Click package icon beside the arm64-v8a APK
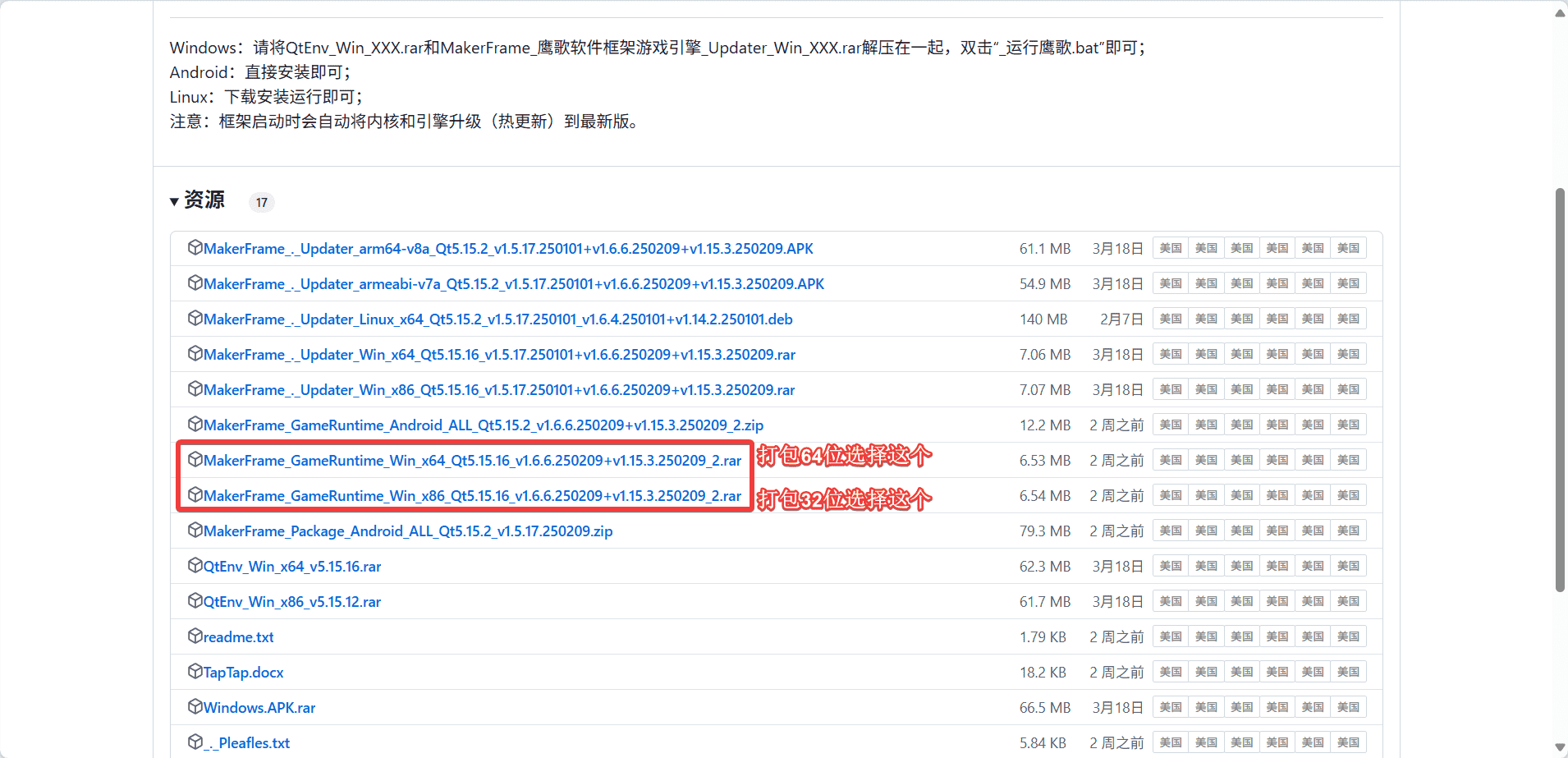This screenshot has width=1568, height=758. 195,247
